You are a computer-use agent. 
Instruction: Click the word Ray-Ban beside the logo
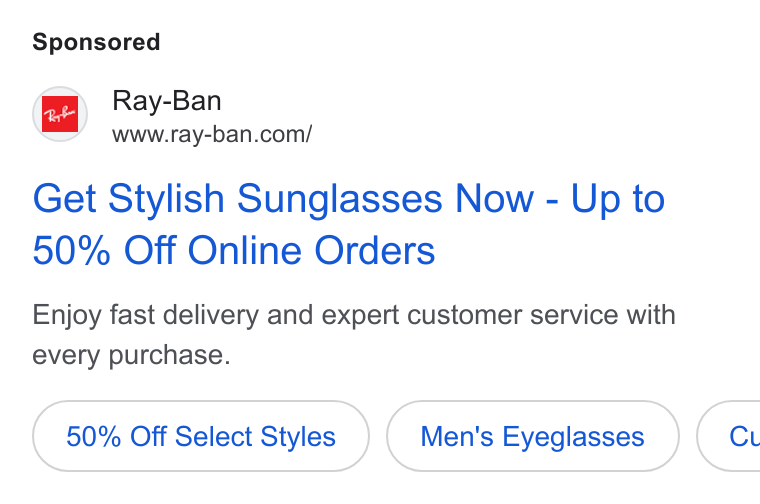click(167, 101)
